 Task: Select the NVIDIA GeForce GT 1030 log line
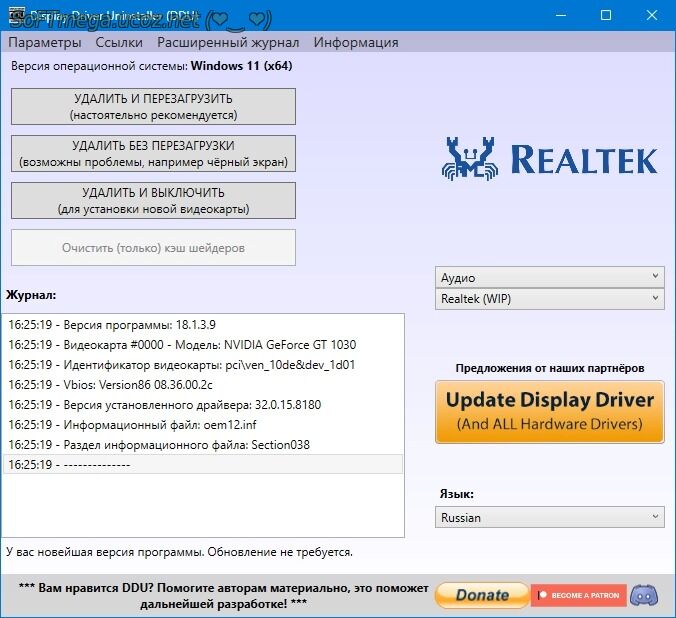click(x=182, y=345)
